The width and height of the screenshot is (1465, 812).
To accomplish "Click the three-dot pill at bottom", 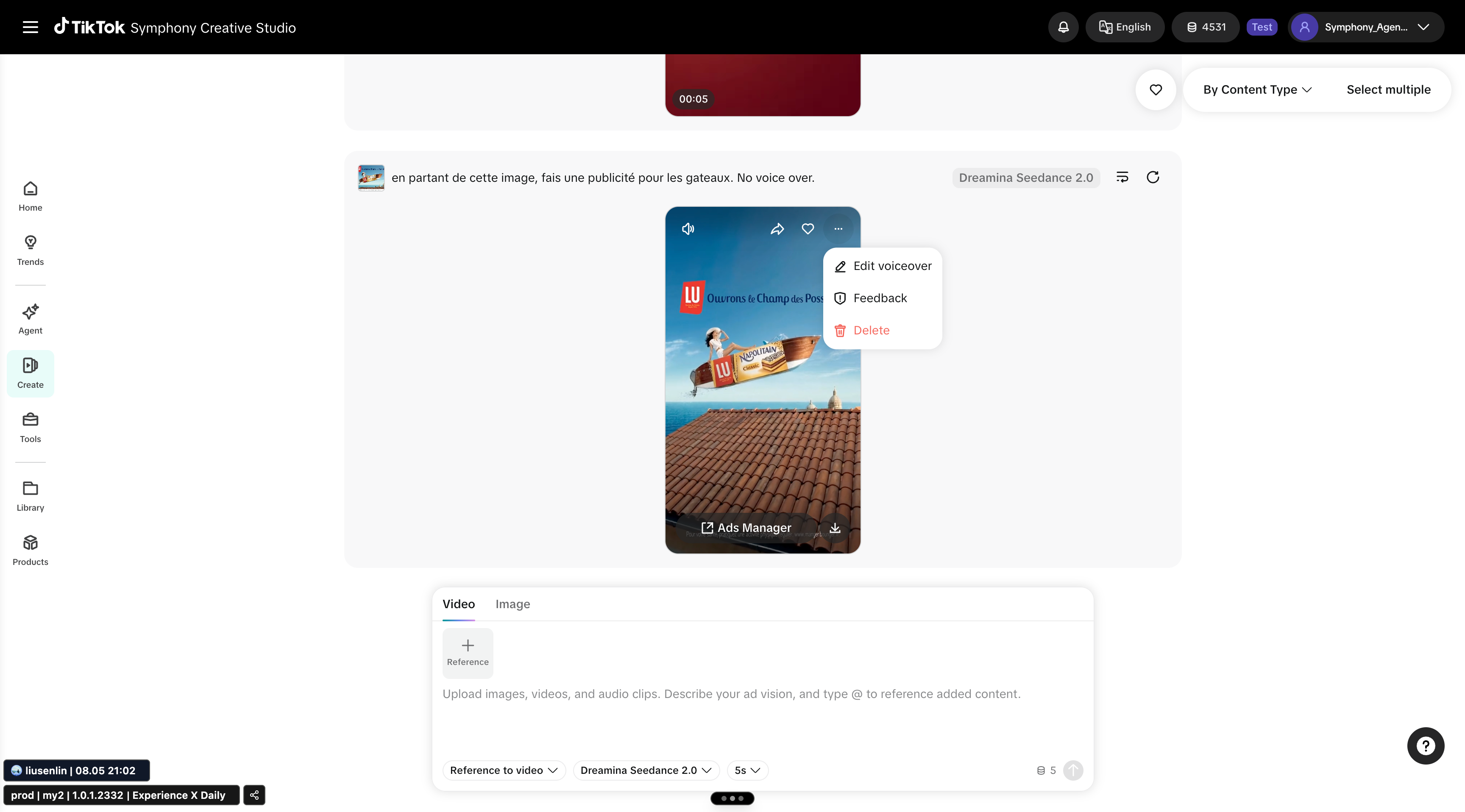I will point(732,798).
